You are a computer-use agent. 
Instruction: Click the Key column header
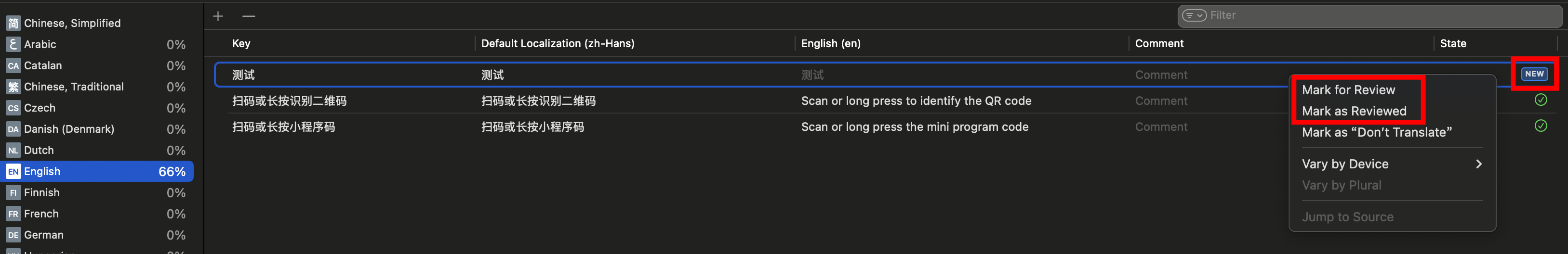[241, 44]
